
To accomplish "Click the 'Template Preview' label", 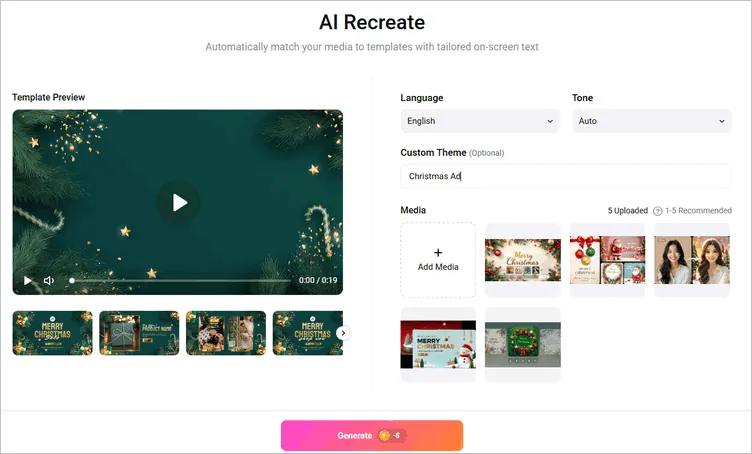I will click(x=48, y=97).
